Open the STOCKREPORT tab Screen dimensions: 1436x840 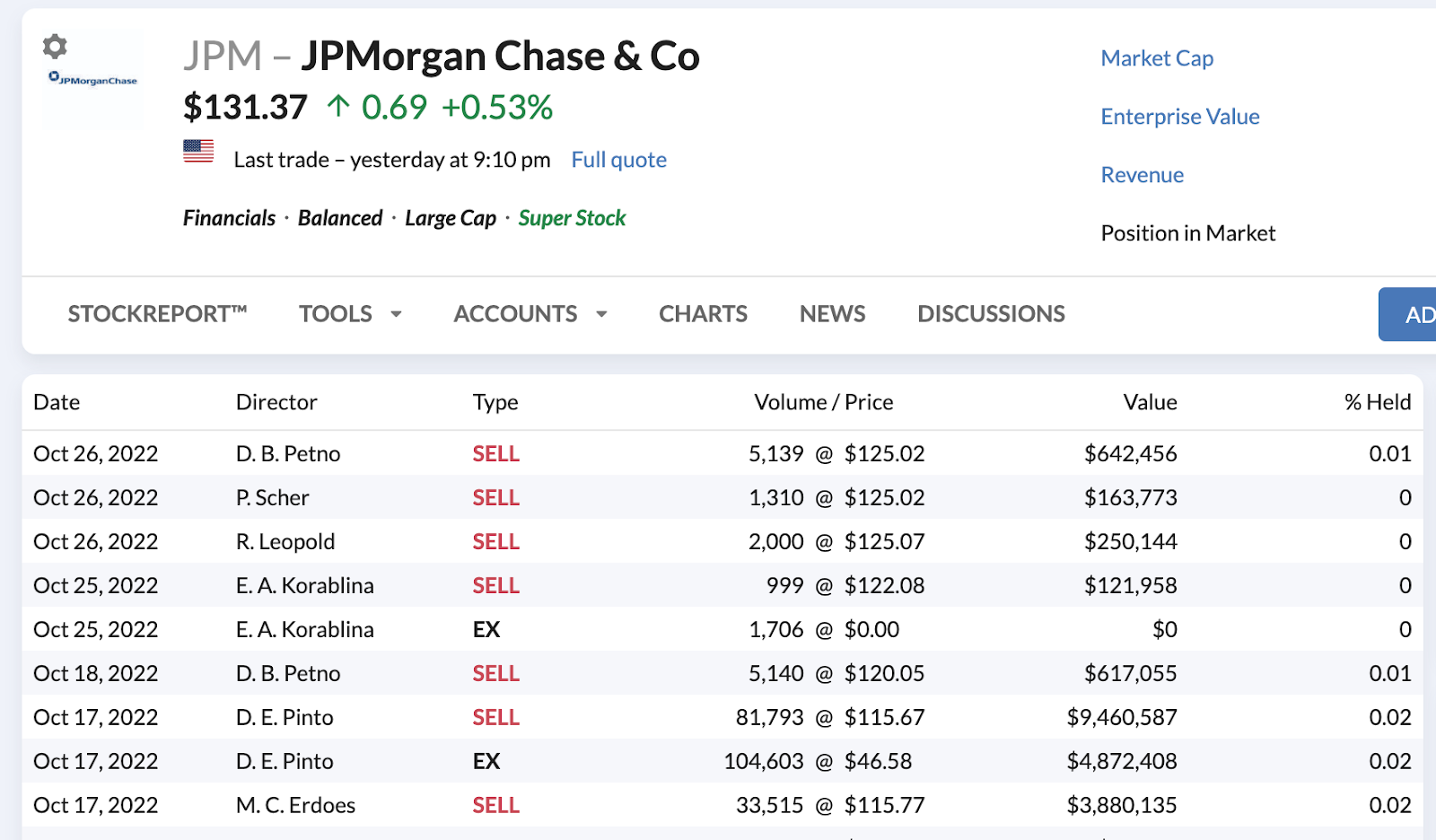pos(157,314)
